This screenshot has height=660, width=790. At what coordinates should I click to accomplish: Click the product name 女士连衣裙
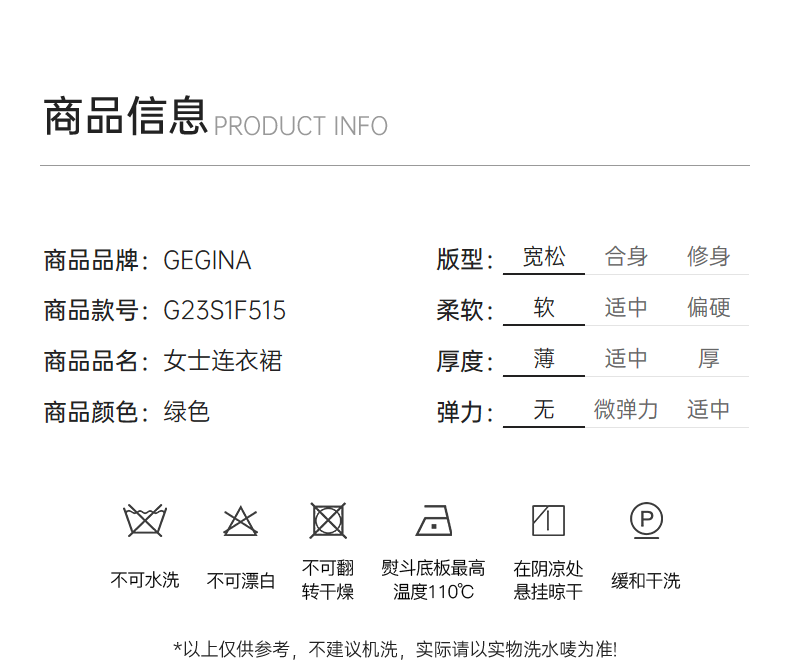pyautogui.click(x=222, y=361)
